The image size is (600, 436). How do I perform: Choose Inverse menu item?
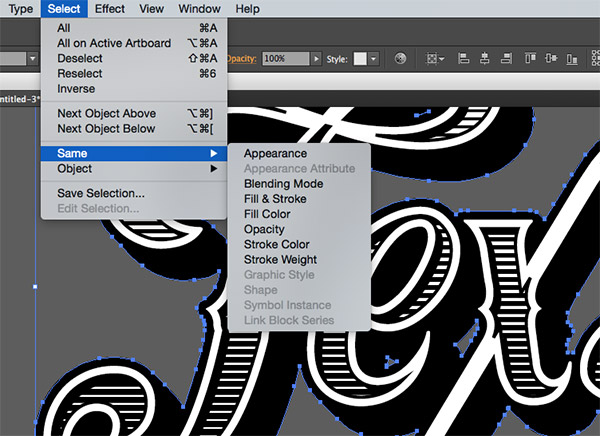pyautogui.click(x=134, y=89)
